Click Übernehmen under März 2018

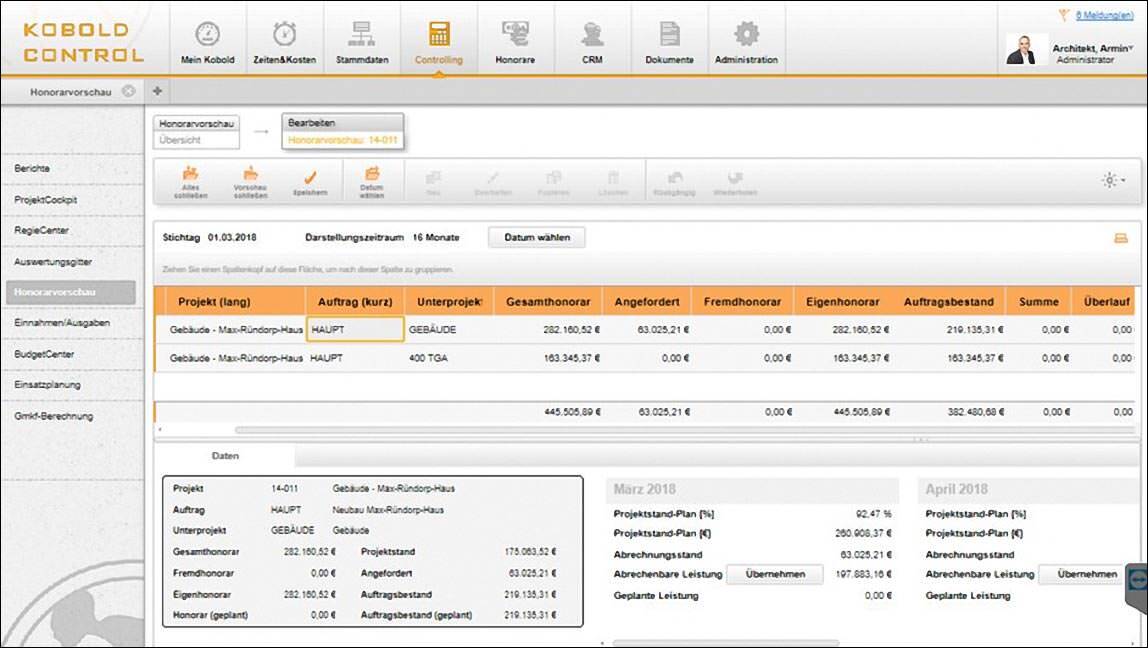775,574
